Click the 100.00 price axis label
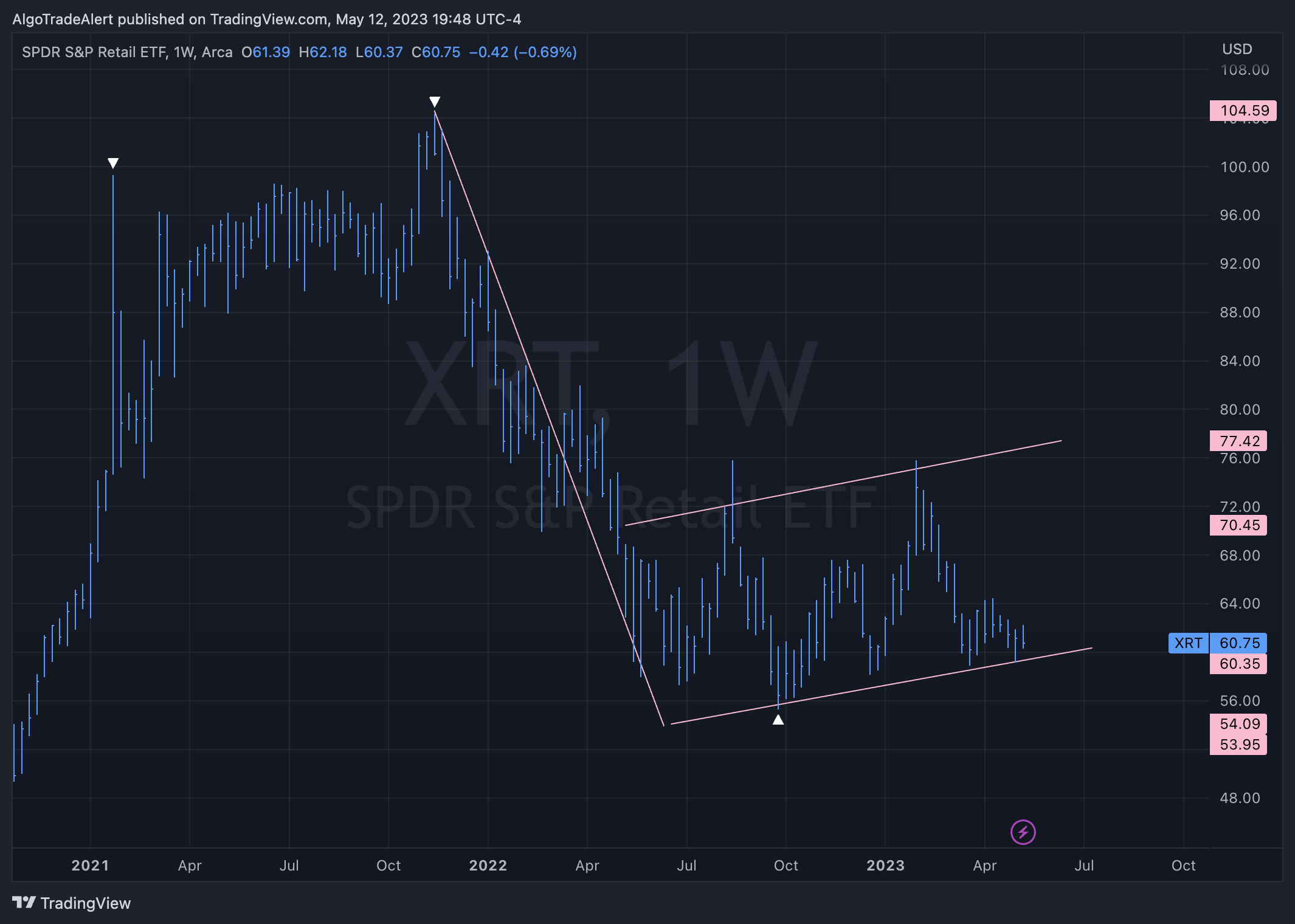This screenshot has height=924, width=1295. 1245,167
